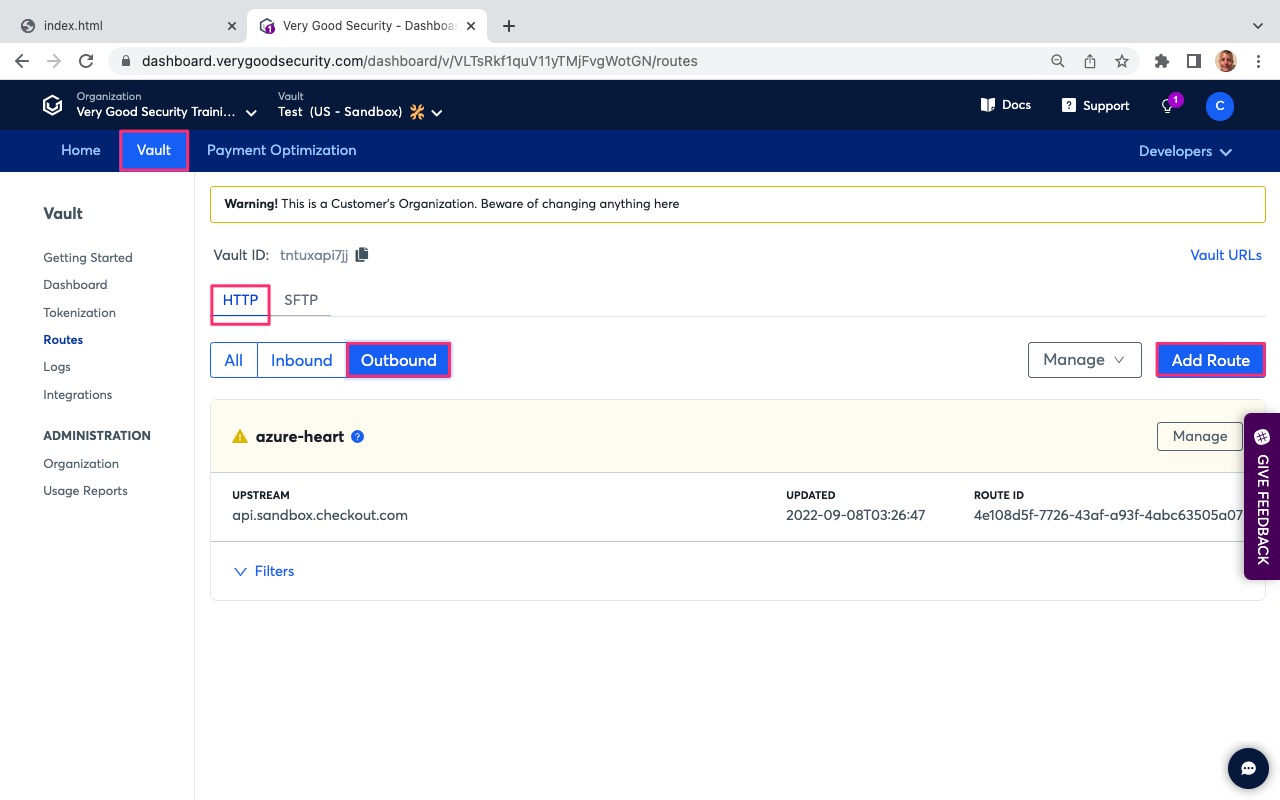This screenshot has width=1280, height=800.
Task: Open the Chrome extensions puzzle icon
Action: pos(1161,61)
